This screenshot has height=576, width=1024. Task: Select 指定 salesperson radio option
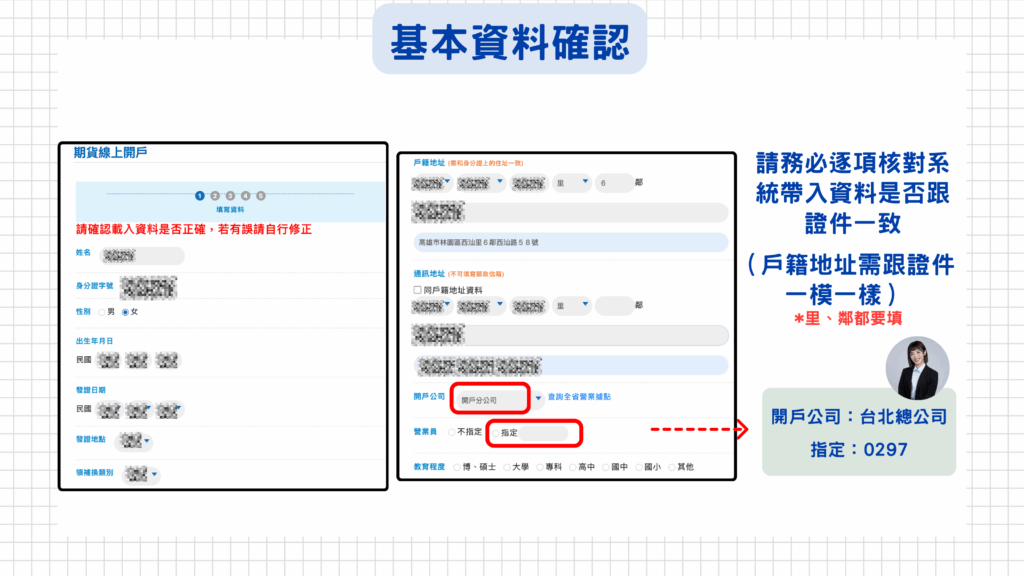click(494, 433)
